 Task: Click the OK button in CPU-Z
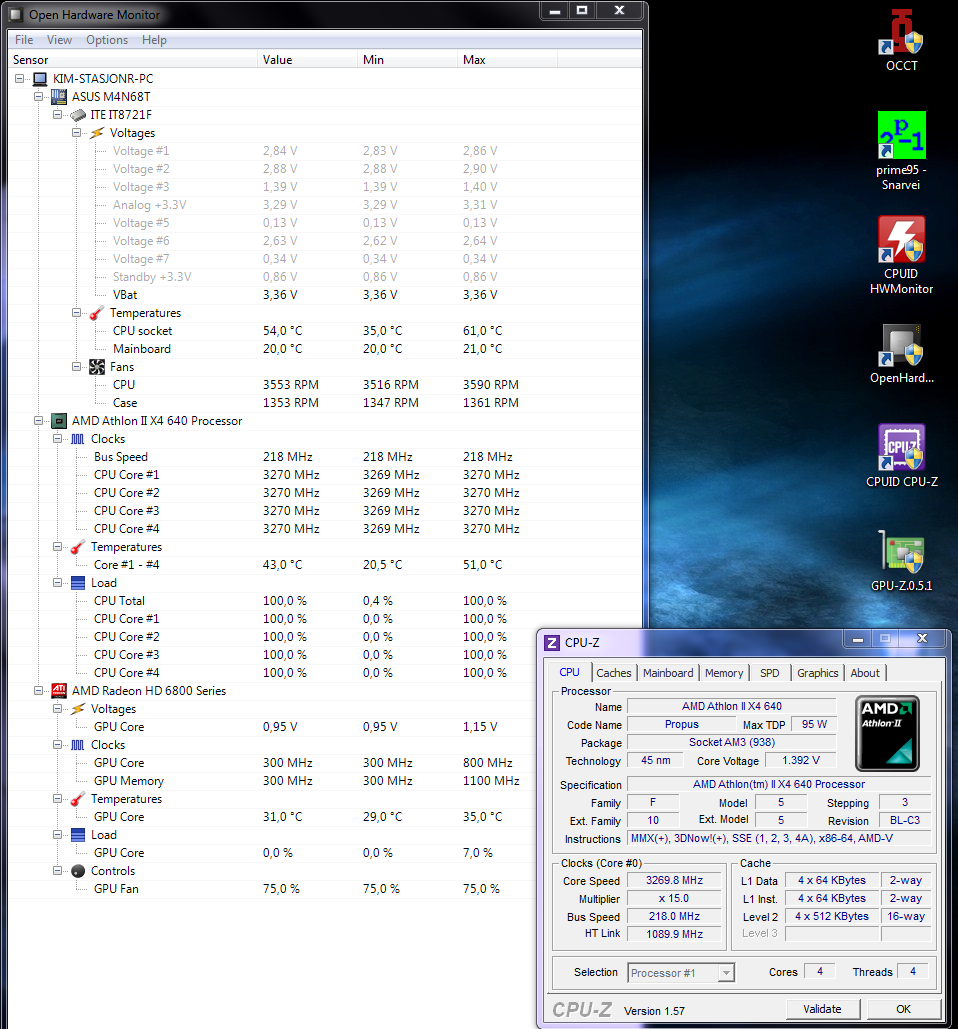tap(904, 1009)
